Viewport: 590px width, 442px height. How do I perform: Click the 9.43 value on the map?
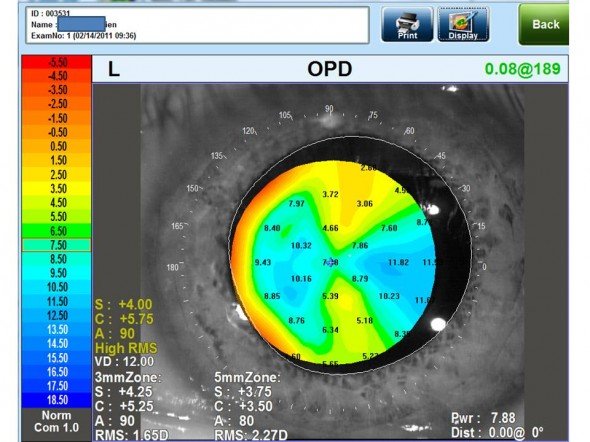[x=263, y=262]
